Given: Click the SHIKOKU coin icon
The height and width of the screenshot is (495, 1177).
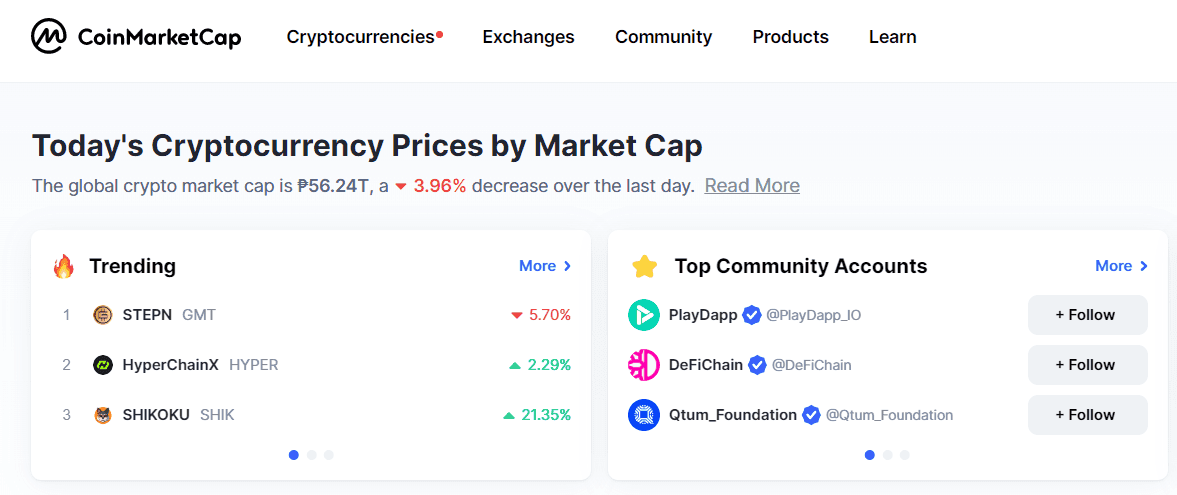Looking at the screenshot, I should [102, 415].
